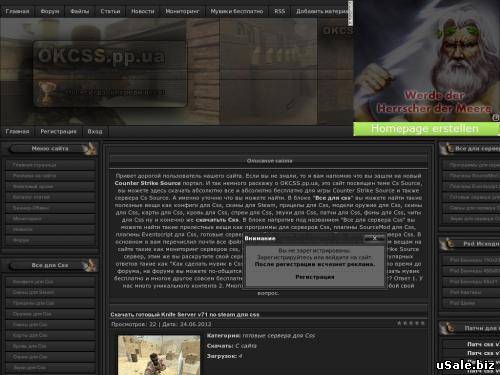Open the Форум top menu item
The width and height of the screenshot is (500, 375).
[x=50, y=11]
